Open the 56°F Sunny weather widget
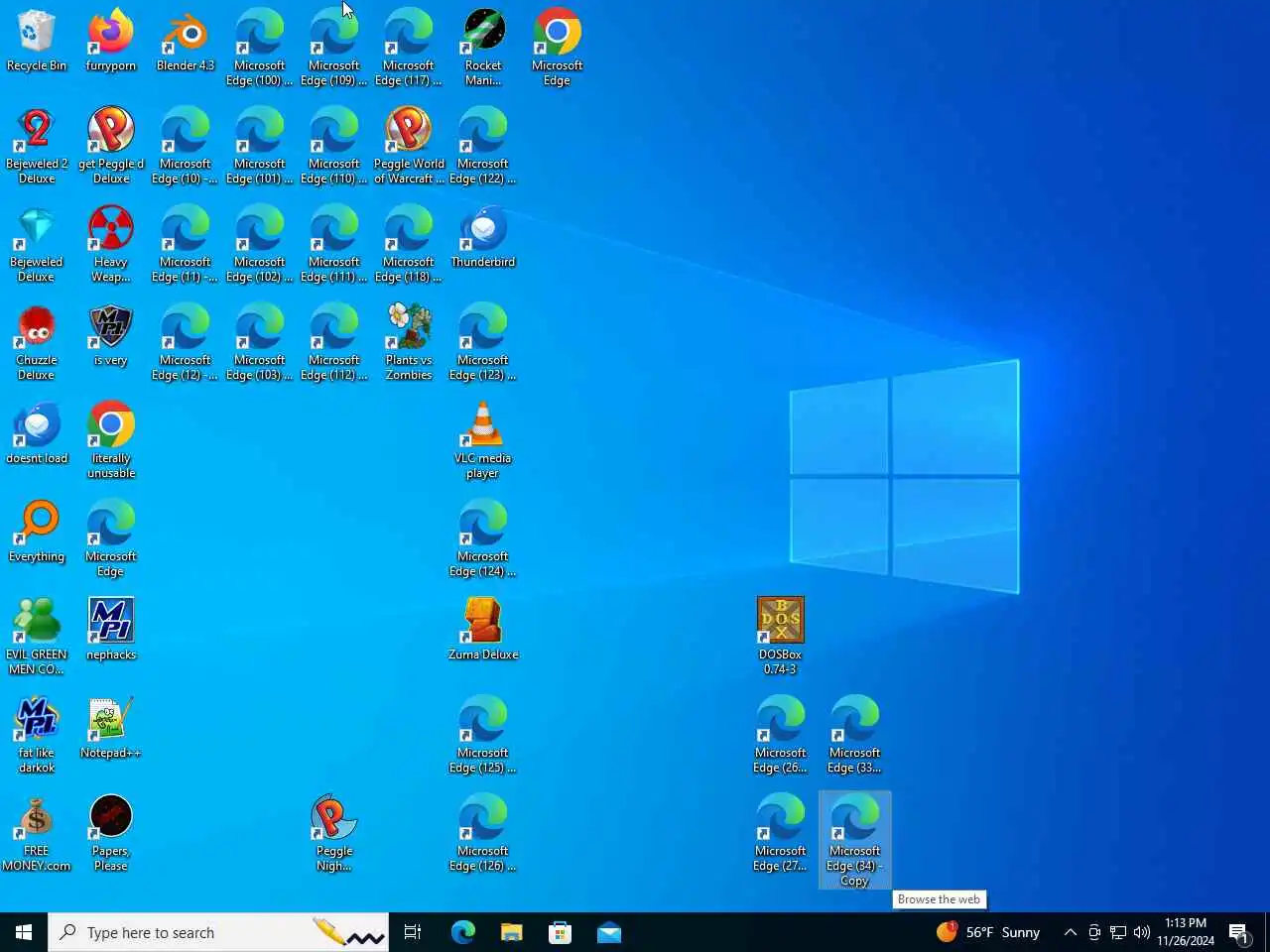The height and width of the screenshot is (952, 1270). click(988, 932)
